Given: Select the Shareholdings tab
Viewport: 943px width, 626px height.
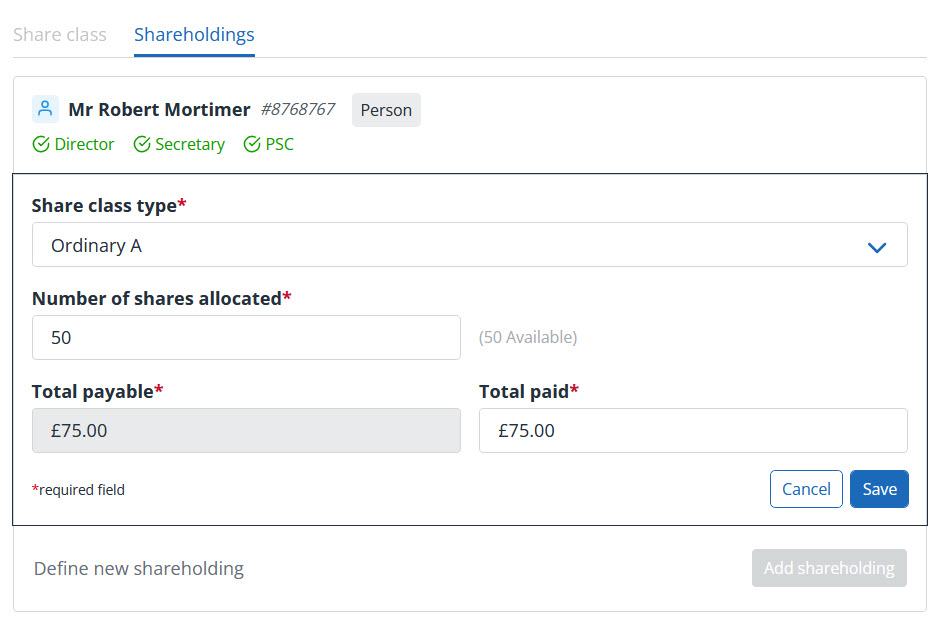Looking at the screenshot, I should pos(194,34).
